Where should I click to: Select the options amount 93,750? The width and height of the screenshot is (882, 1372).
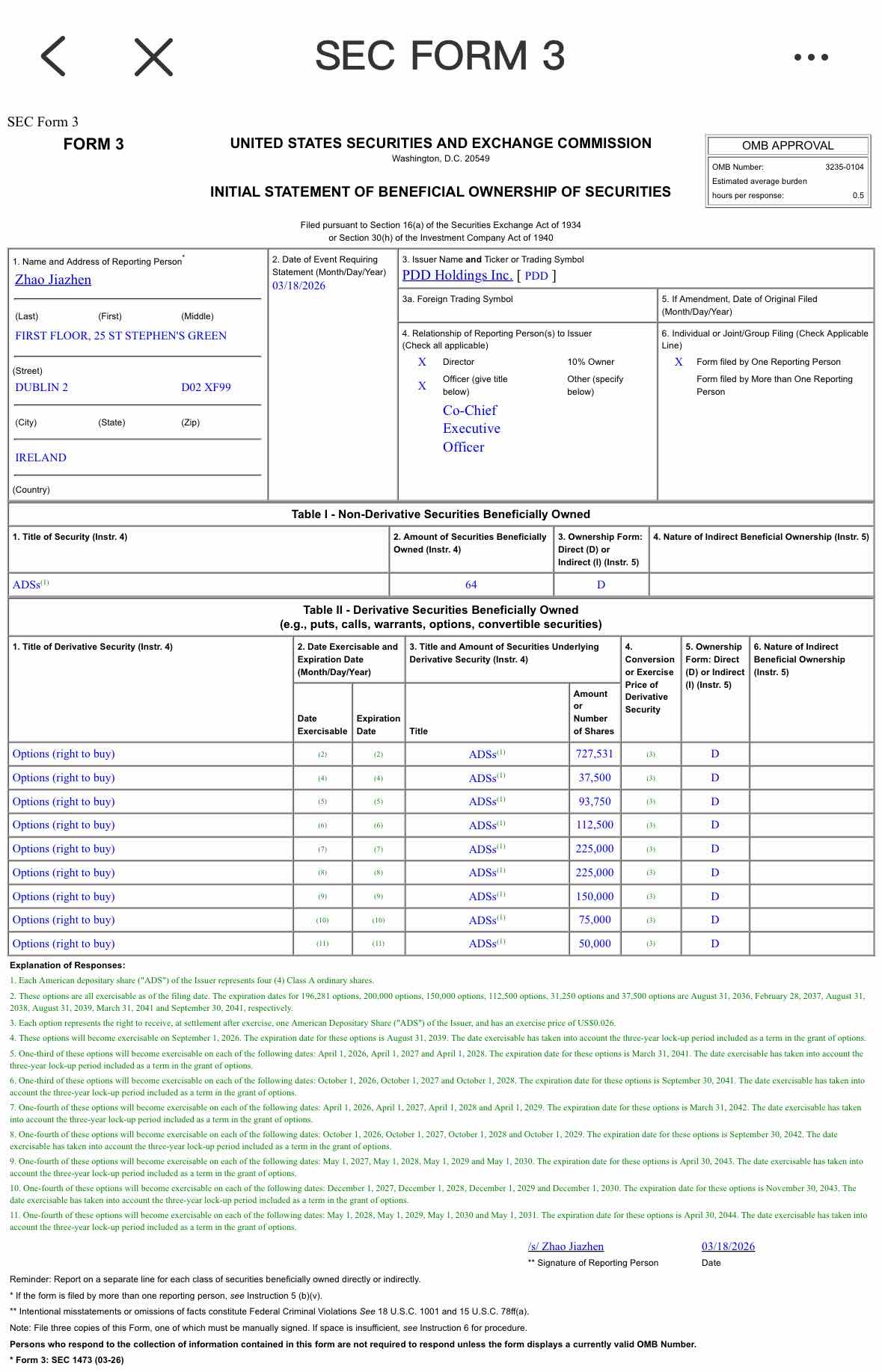(594, 802)
